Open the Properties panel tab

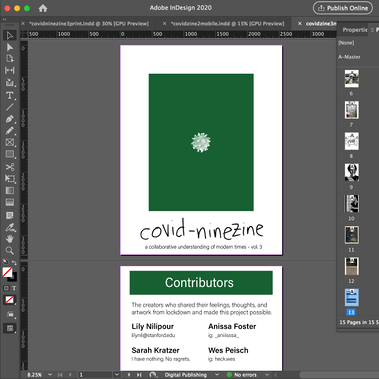pos(355,30)
